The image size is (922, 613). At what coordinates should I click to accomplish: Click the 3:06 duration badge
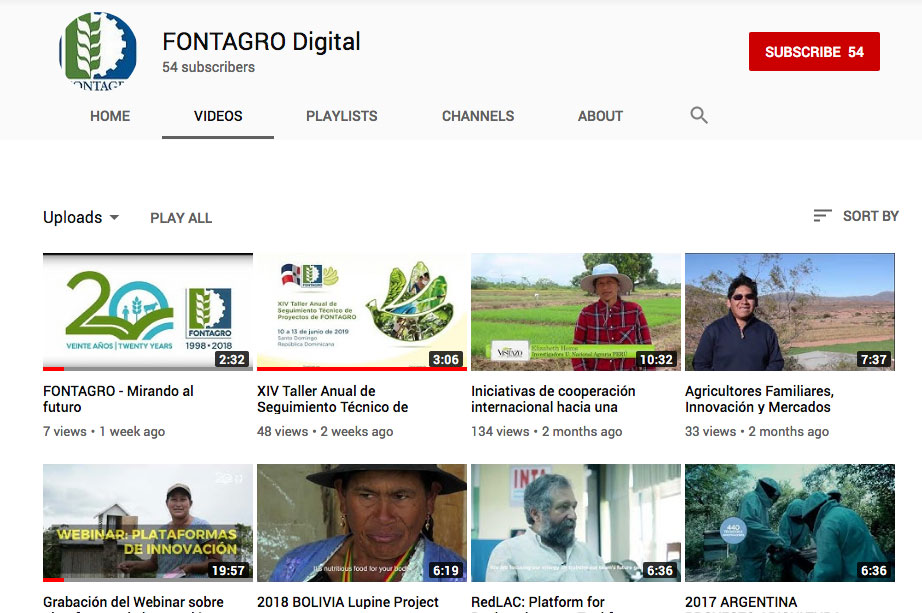[x=446, y=359]
